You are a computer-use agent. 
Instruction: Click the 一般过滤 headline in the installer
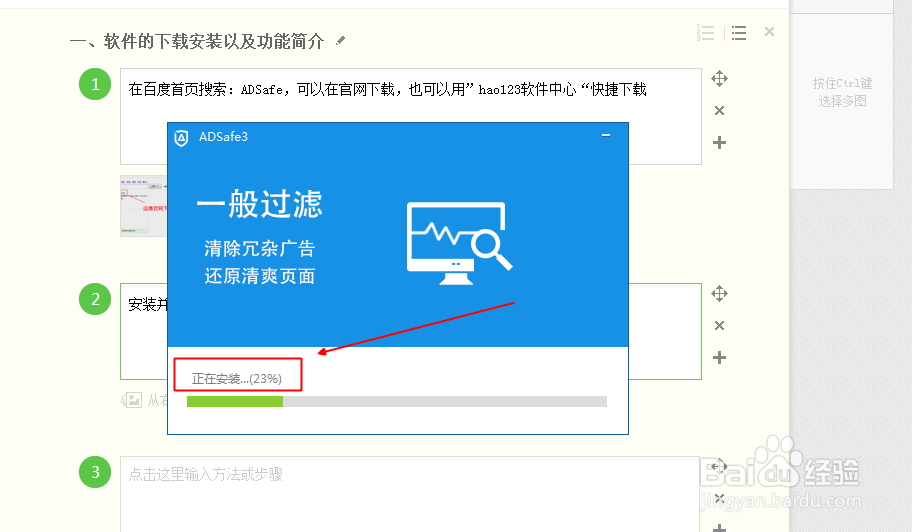click(259, 204)
